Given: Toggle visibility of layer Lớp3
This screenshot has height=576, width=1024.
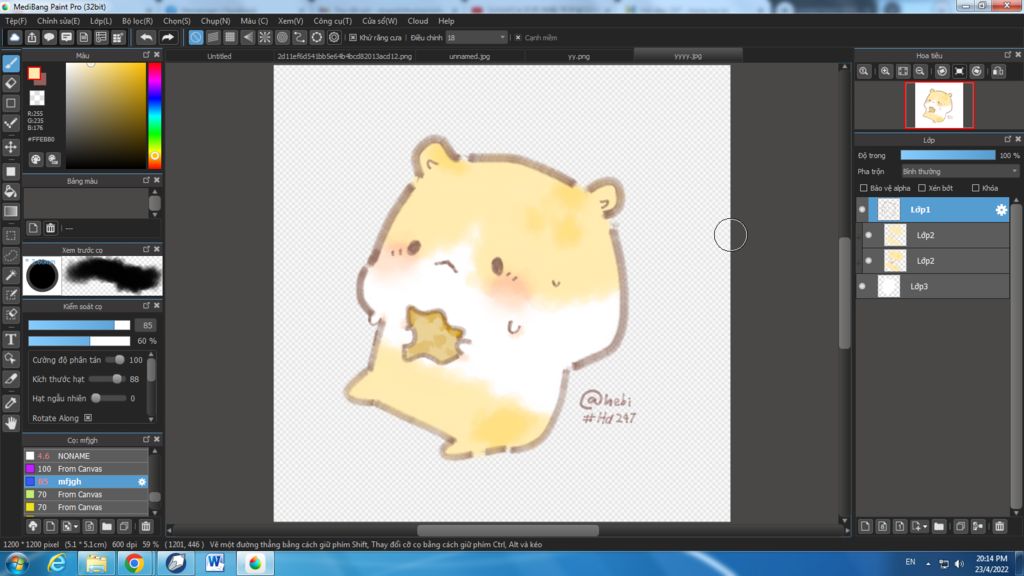Looking at the screenshot, I should (x=862, y=286).
